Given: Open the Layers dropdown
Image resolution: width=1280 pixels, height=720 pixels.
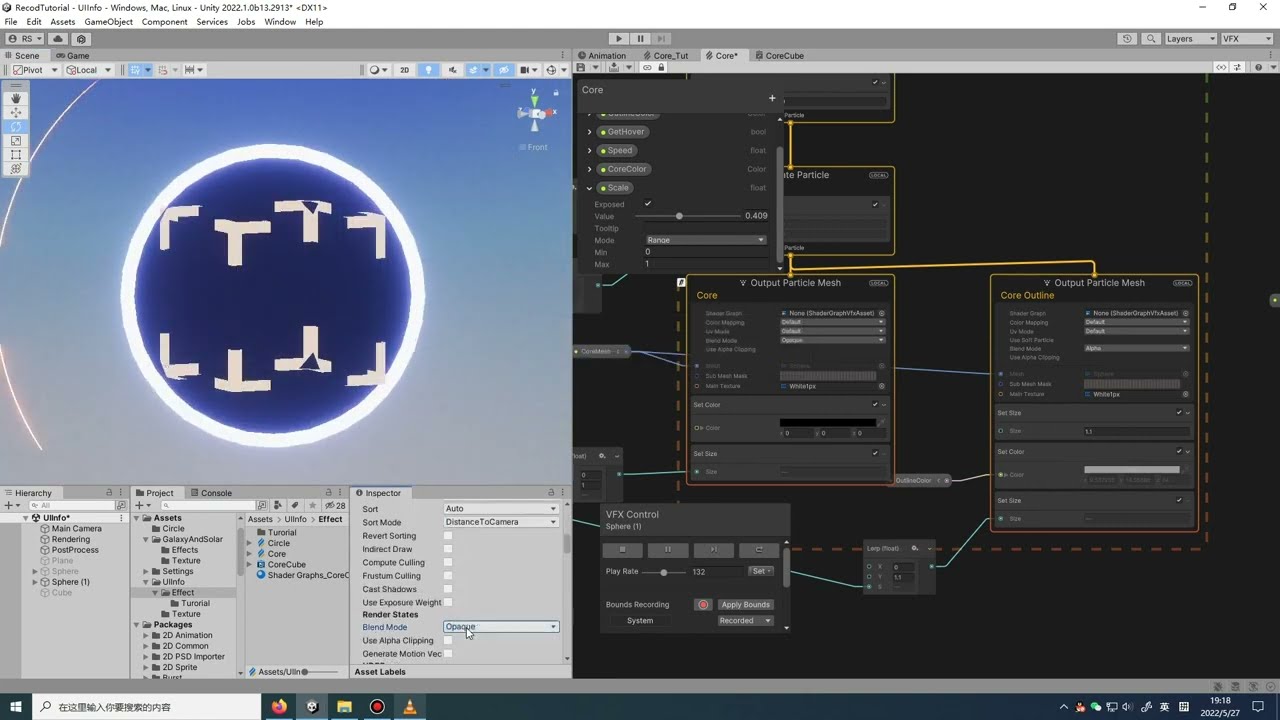Looking at the screenshot, I should click(1189, 39).
